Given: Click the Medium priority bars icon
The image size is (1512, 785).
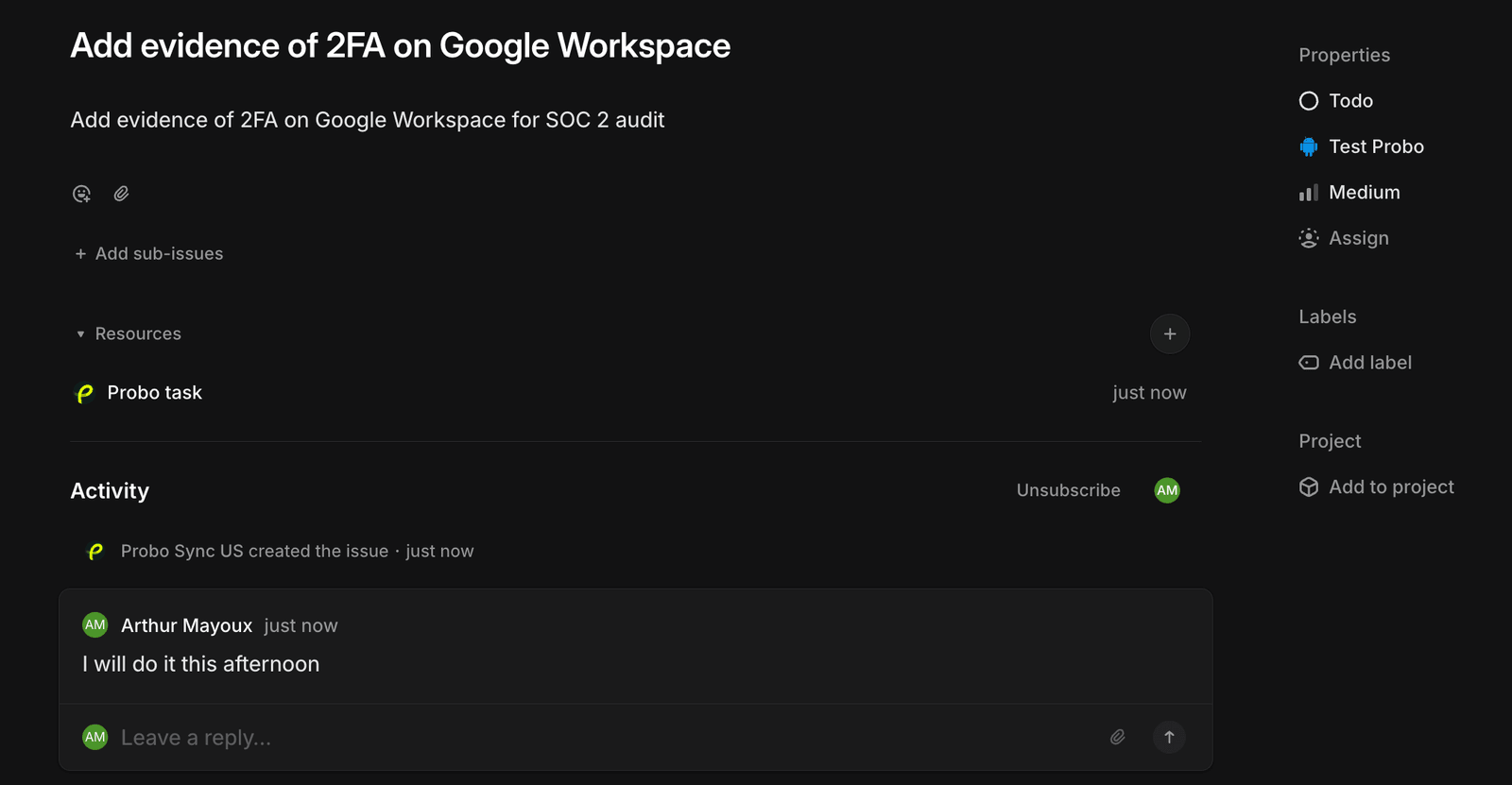Looking at the screenshot, I should (x=1309, y=193).
